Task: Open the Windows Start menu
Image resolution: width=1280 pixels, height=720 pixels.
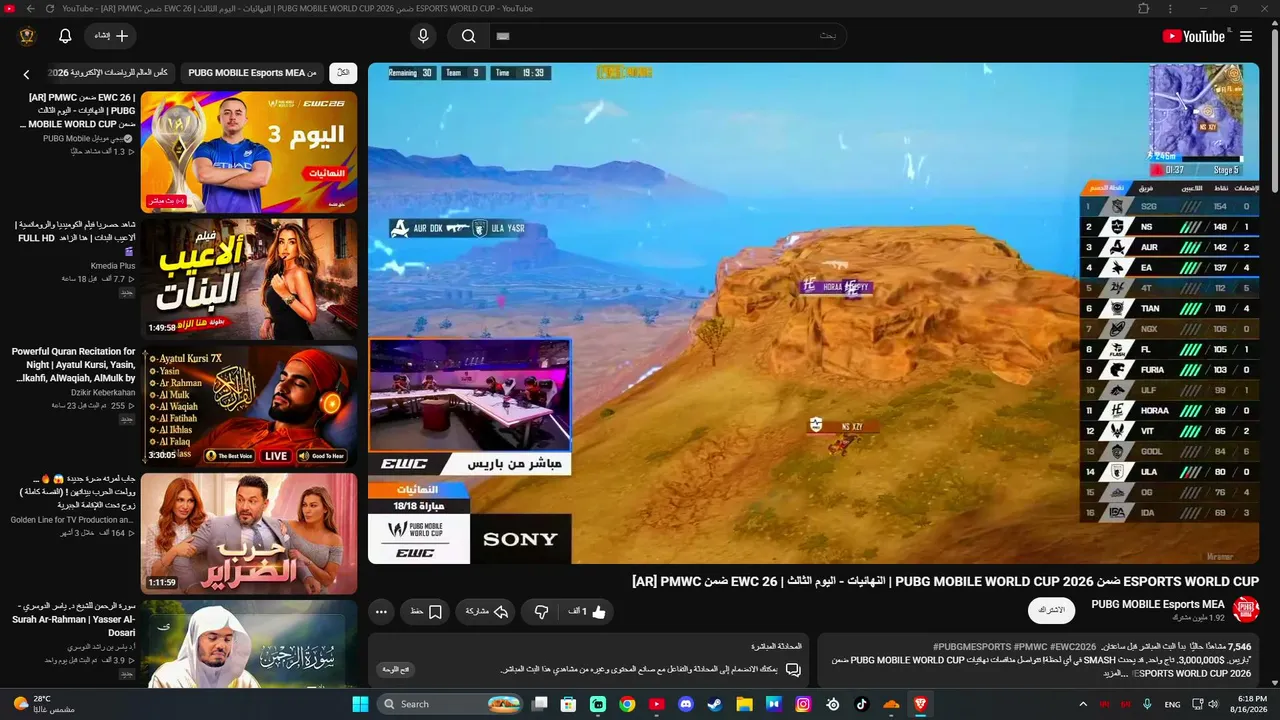Action: (360, 704)
